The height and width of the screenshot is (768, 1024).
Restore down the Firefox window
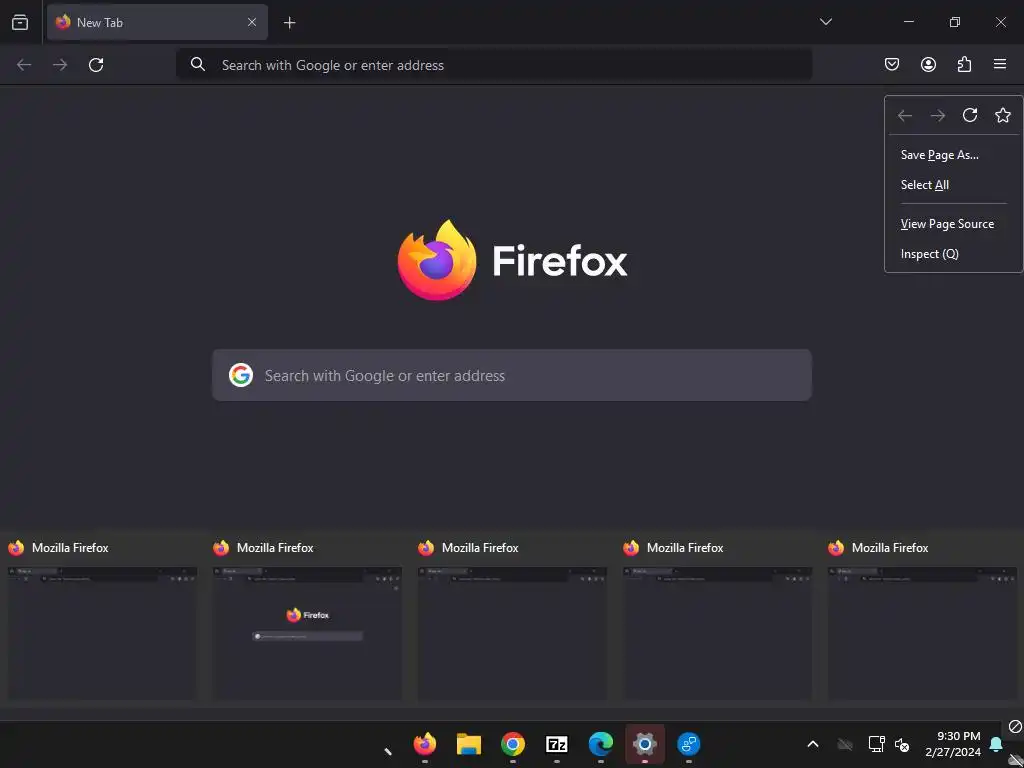[x=955, y=22]
